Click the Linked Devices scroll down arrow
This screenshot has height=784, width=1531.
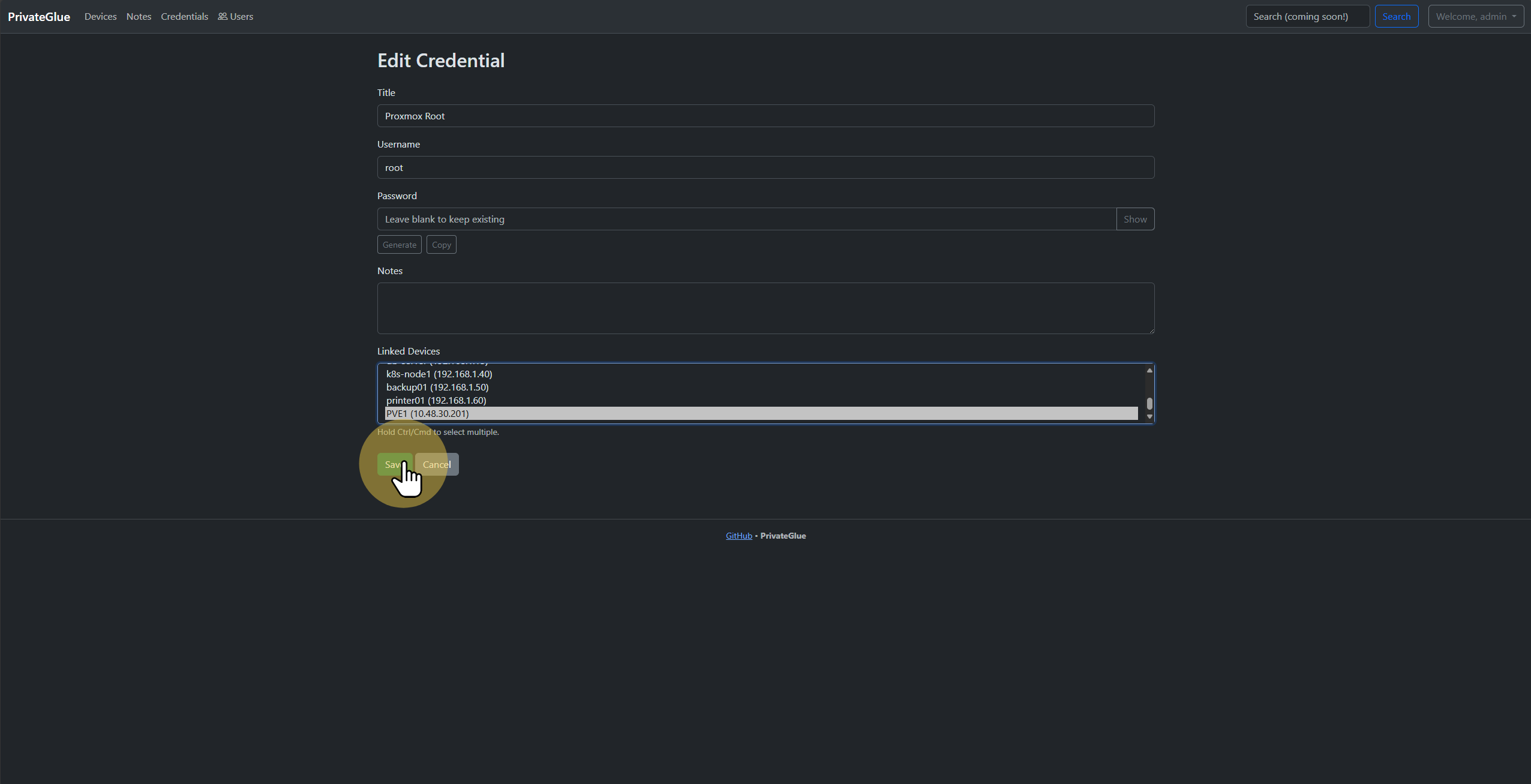tap(1149, 416)
